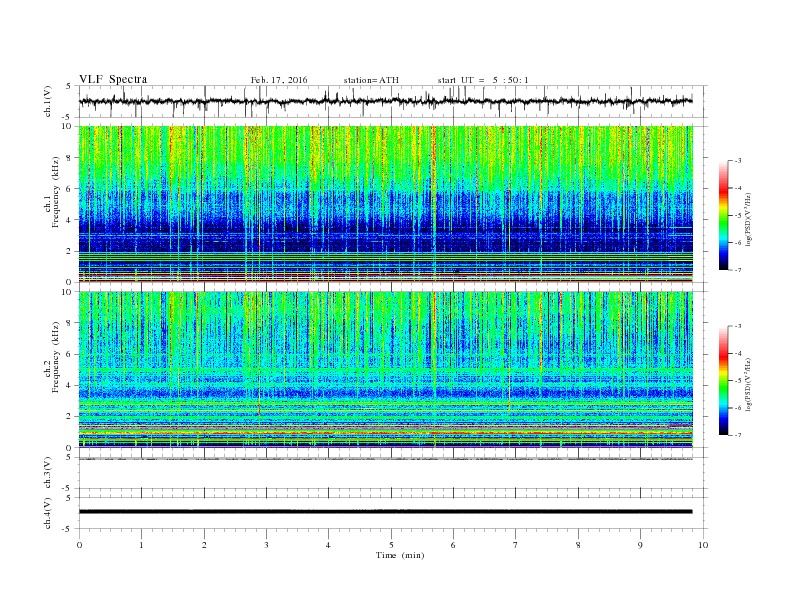
Task: Click the "start UT = 5 :50: 1" text
Action: 483,80
